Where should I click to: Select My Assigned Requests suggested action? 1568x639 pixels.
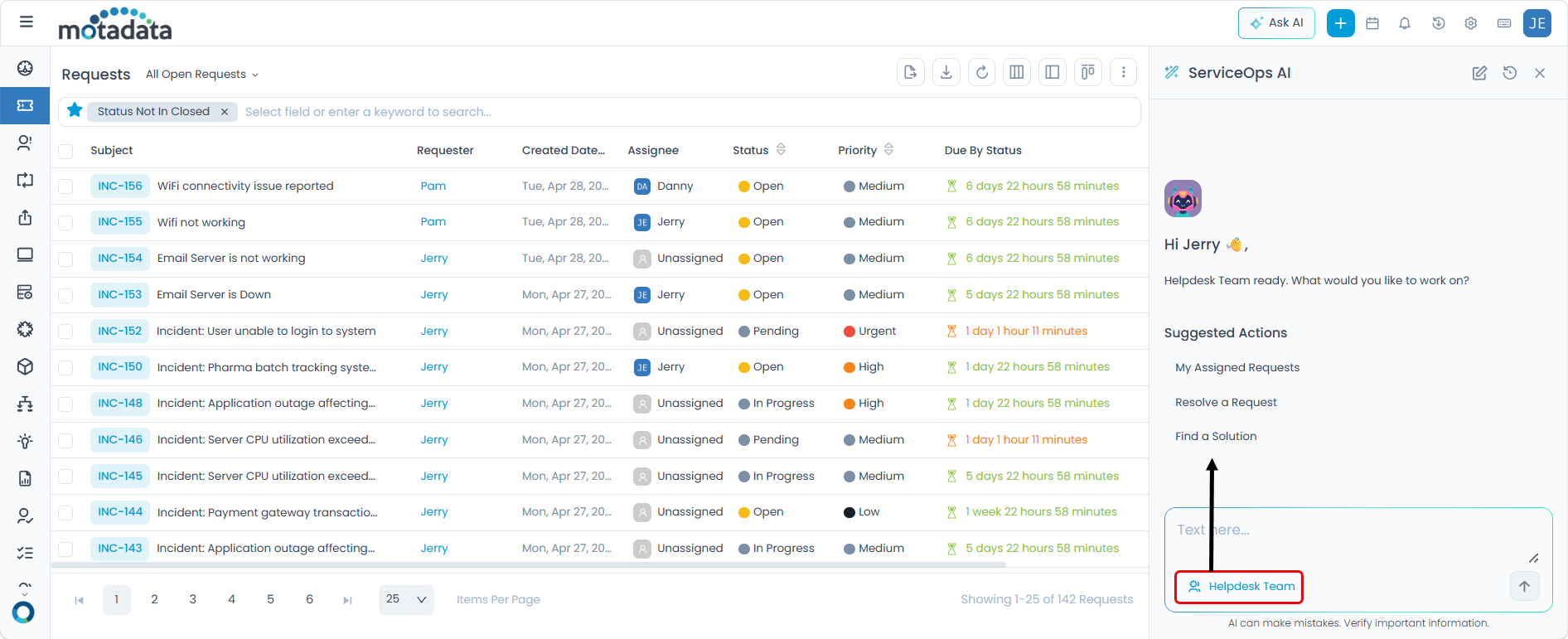tap(1236, 367)
